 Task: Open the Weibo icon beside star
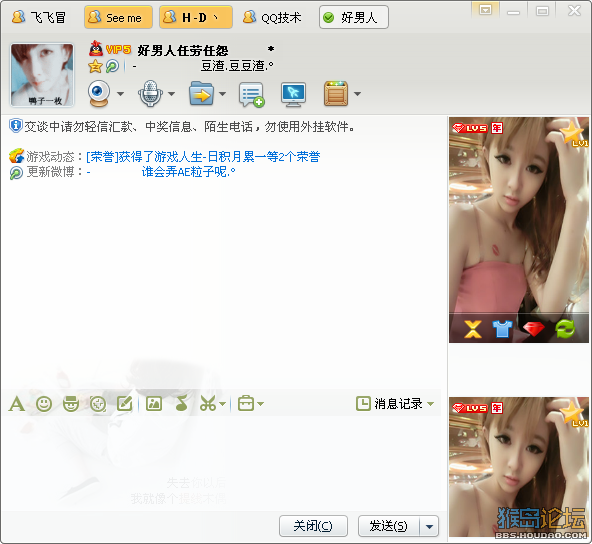click(112, 66)
